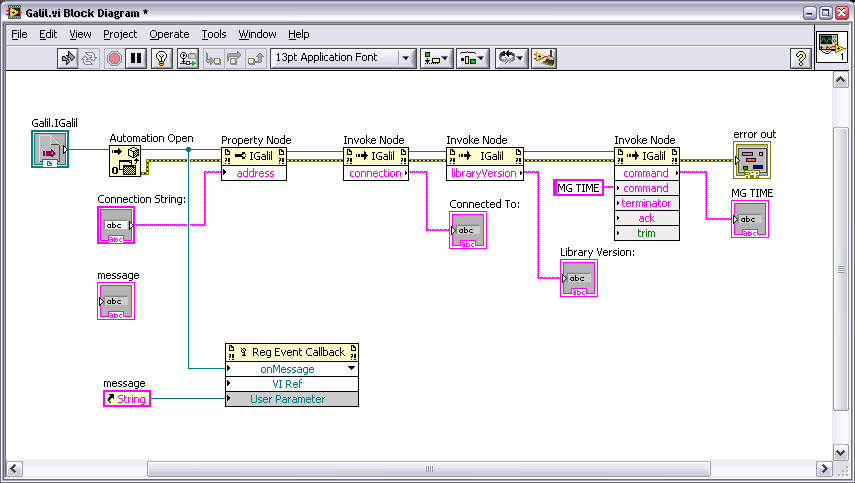The height and width of the screenshot is (483, 855).
Task: Open the Window menu
Action: tap(257, 34)
